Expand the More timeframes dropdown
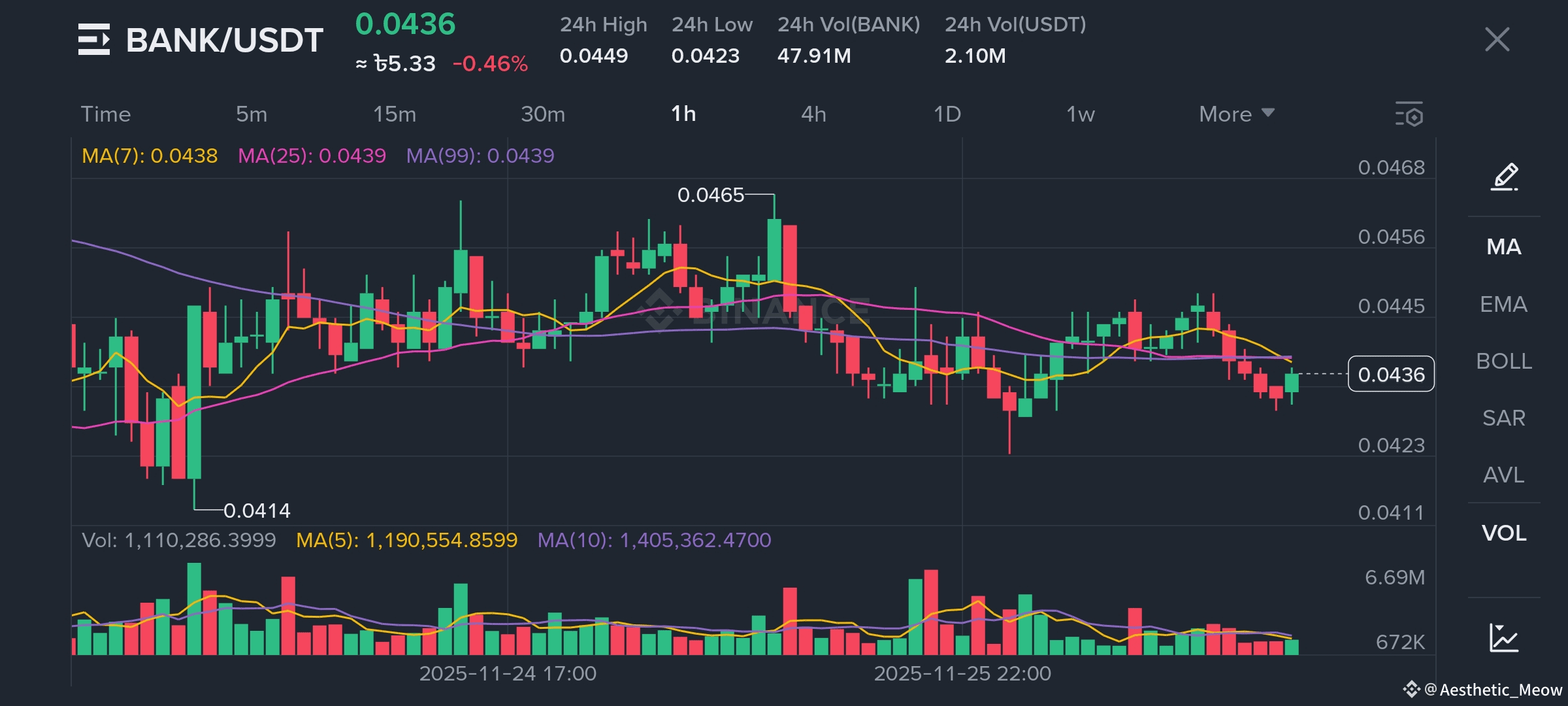Viewport: 1568px width, 706px height. 1236,114
